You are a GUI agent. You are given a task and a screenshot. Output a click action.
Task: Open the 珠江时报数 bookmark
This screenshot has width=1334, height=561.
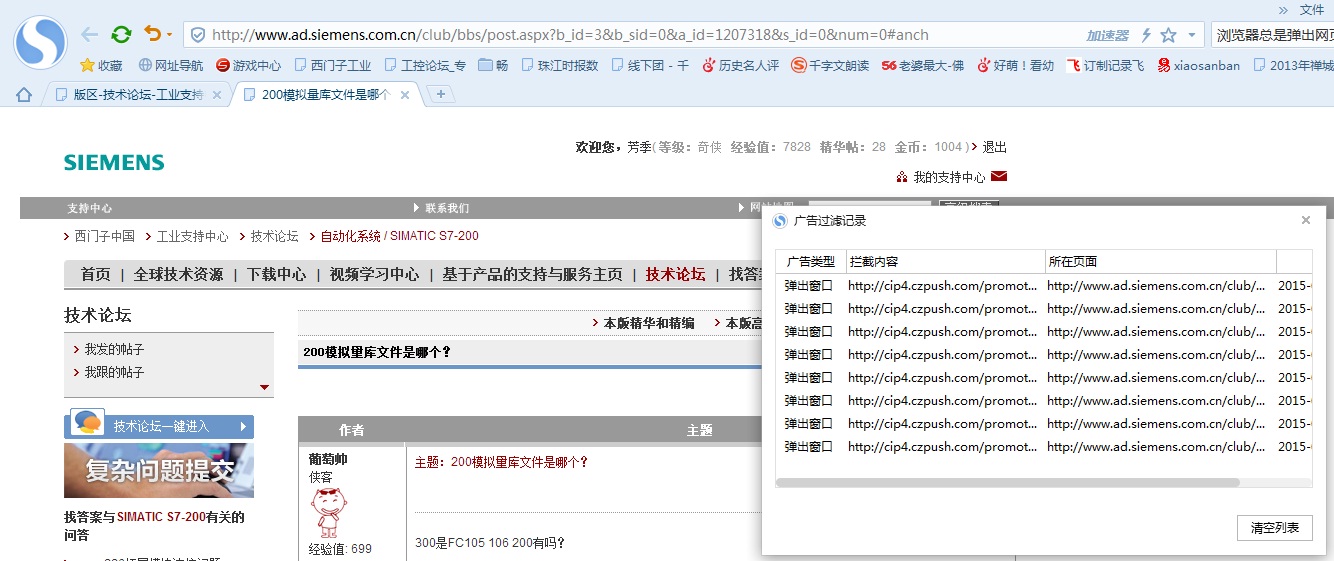tap(559, 65)
